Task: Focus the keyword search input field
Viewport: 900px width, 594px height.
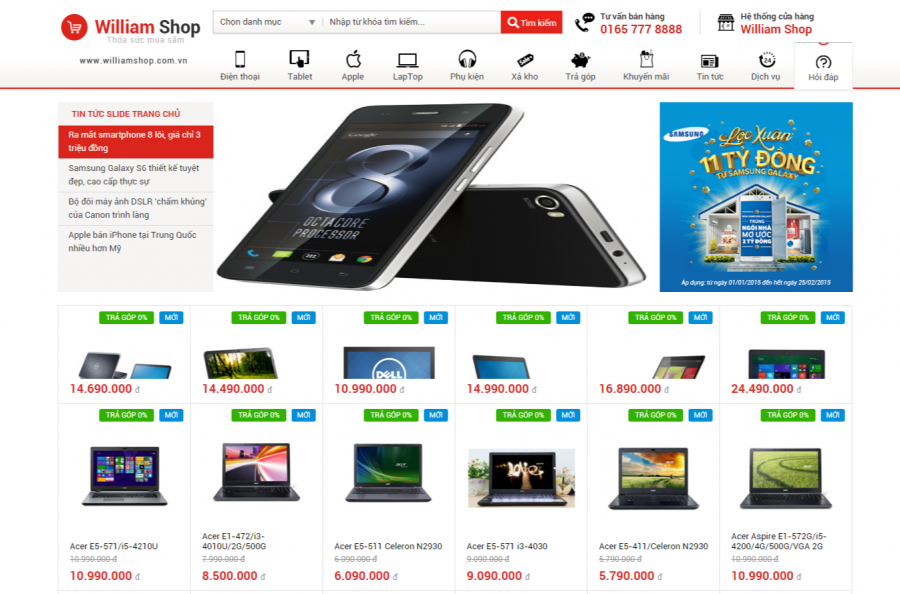Action: click(411, 22)
